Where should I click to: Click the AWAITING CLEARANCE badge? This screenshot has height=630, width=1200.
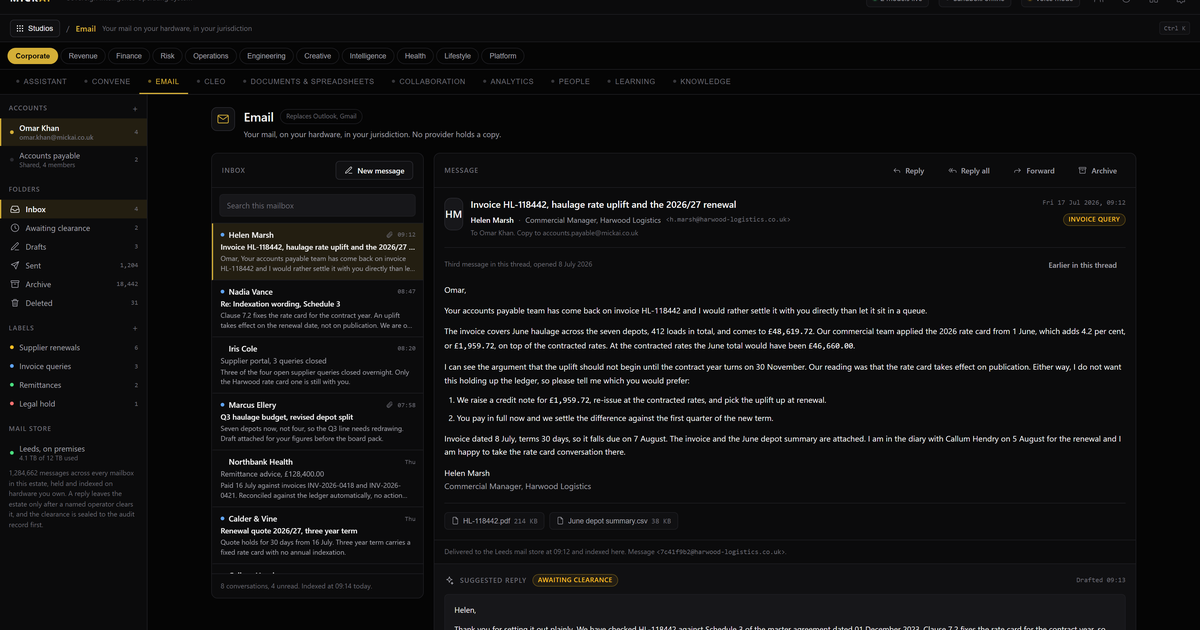click(575, 580)
